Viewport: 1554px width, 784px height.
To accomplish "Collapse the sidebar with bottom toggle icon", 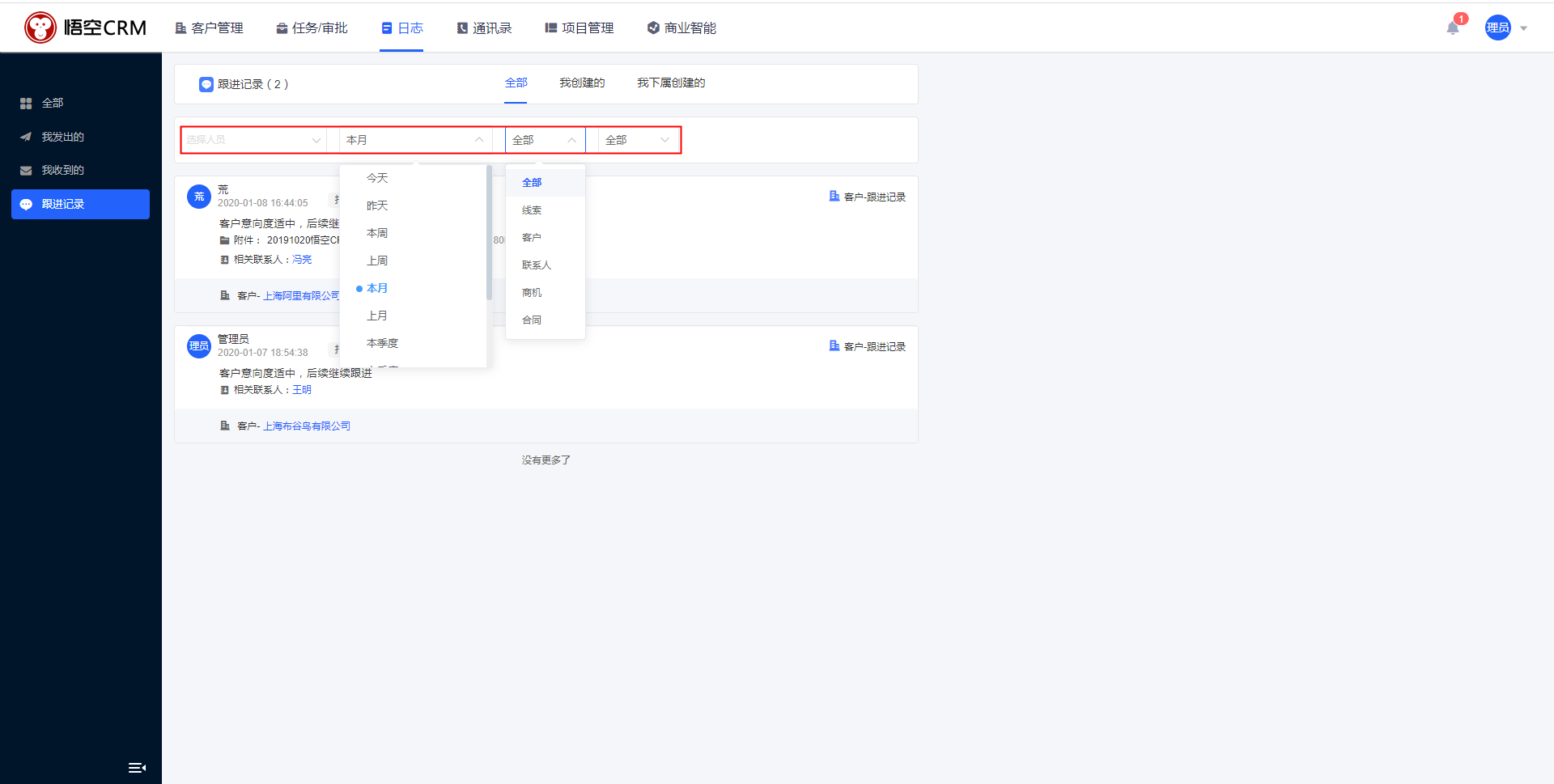I will pyautogui.click(x=137, y=768).
